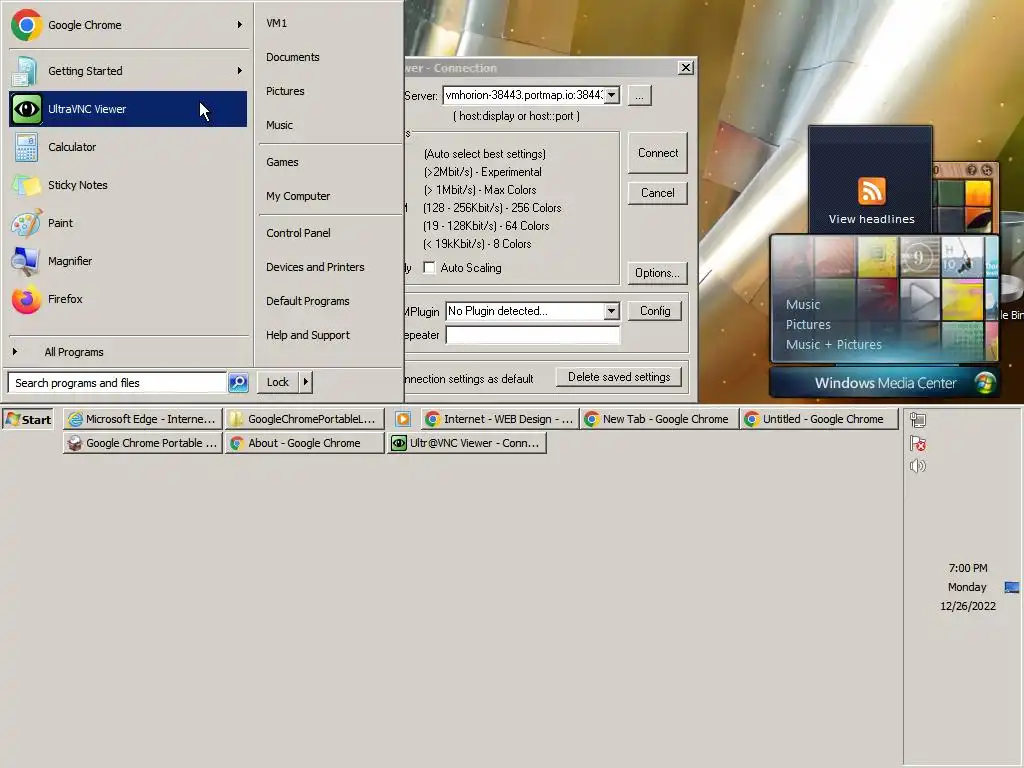Click Connect in VNC Viewer dialog
The width and height of the screenshot is (1024, 768).
pyautogui.click(x=658, y=153)
